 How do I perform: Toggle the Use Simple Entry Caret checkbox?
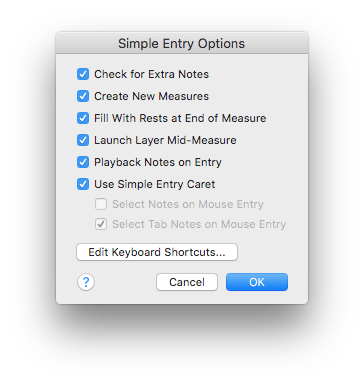tap(83, 184)
